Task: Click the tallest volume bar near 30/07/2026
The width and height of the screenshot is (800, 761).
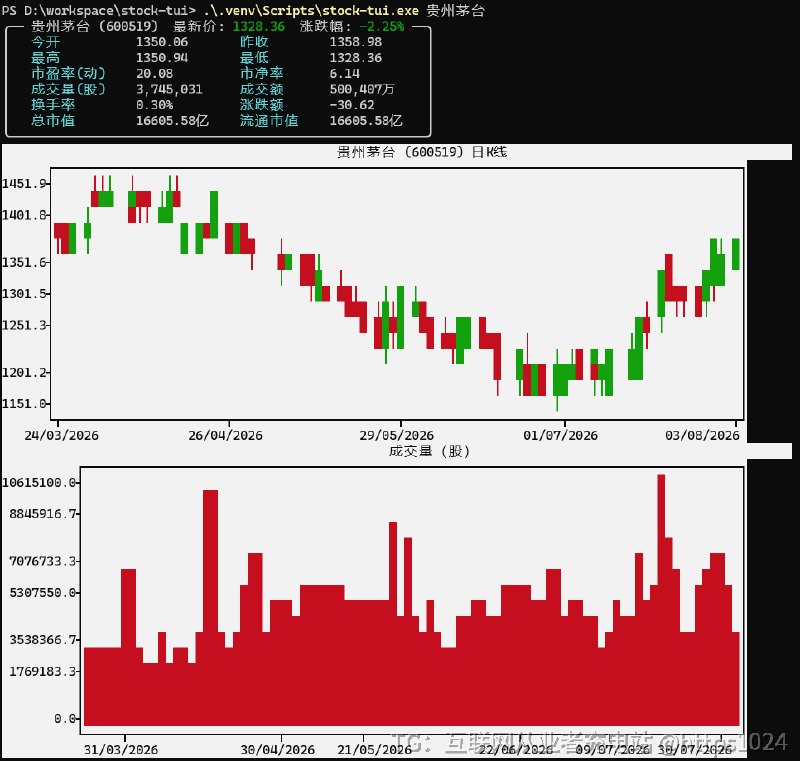Action: click(661, 600)
